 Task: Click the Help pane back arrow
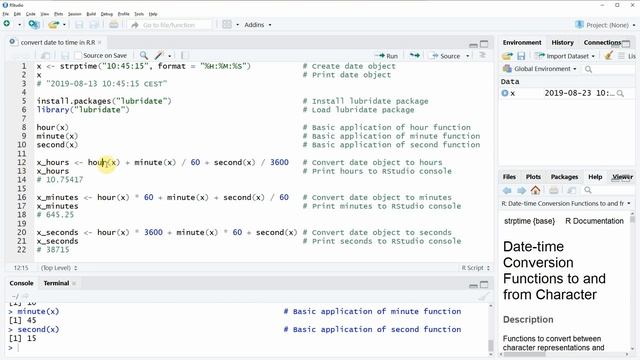[507, 190]
